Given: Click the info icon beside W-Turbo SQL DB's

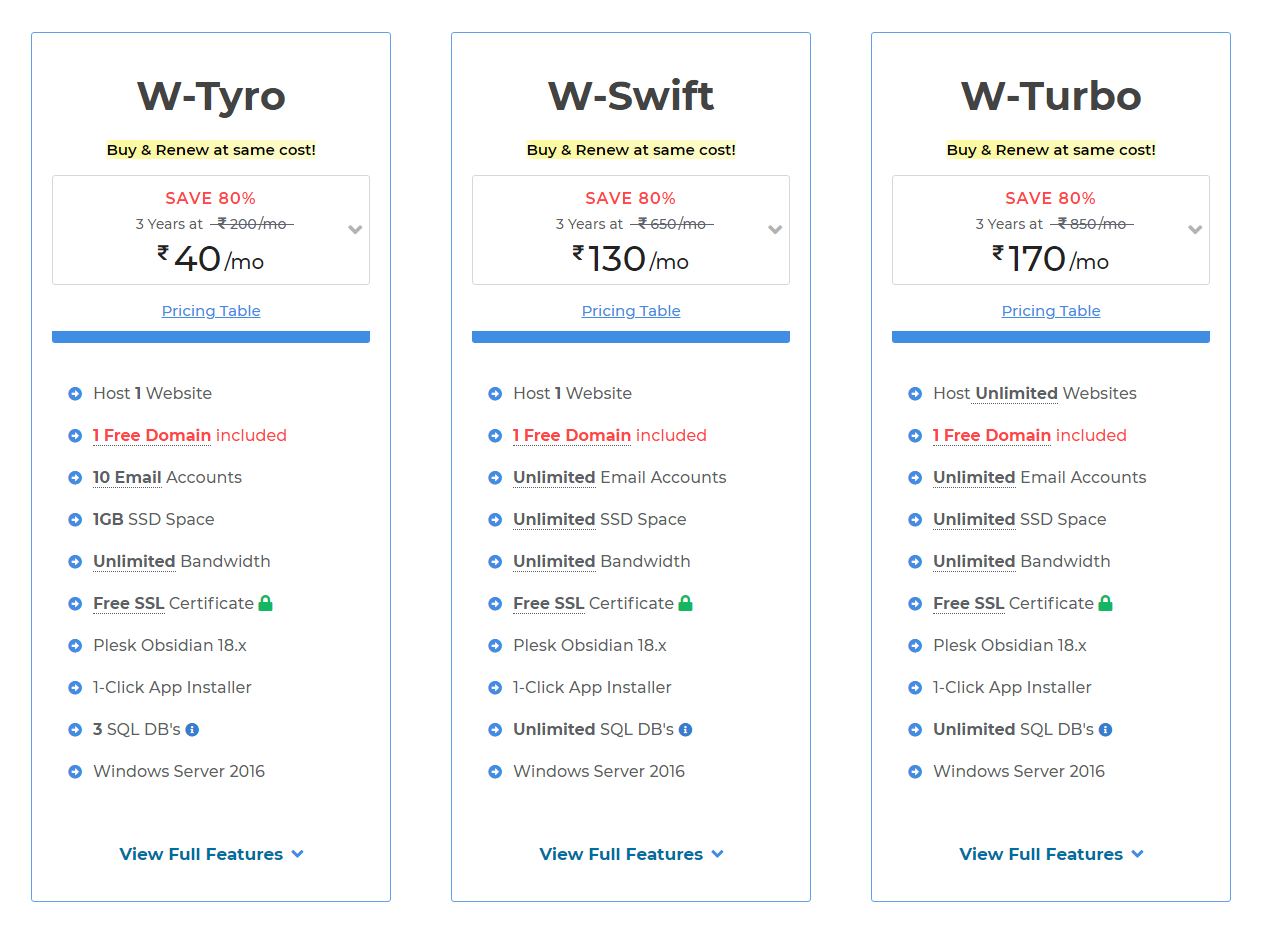Looking at the screenshot, I should click(x=1105, y=730).
